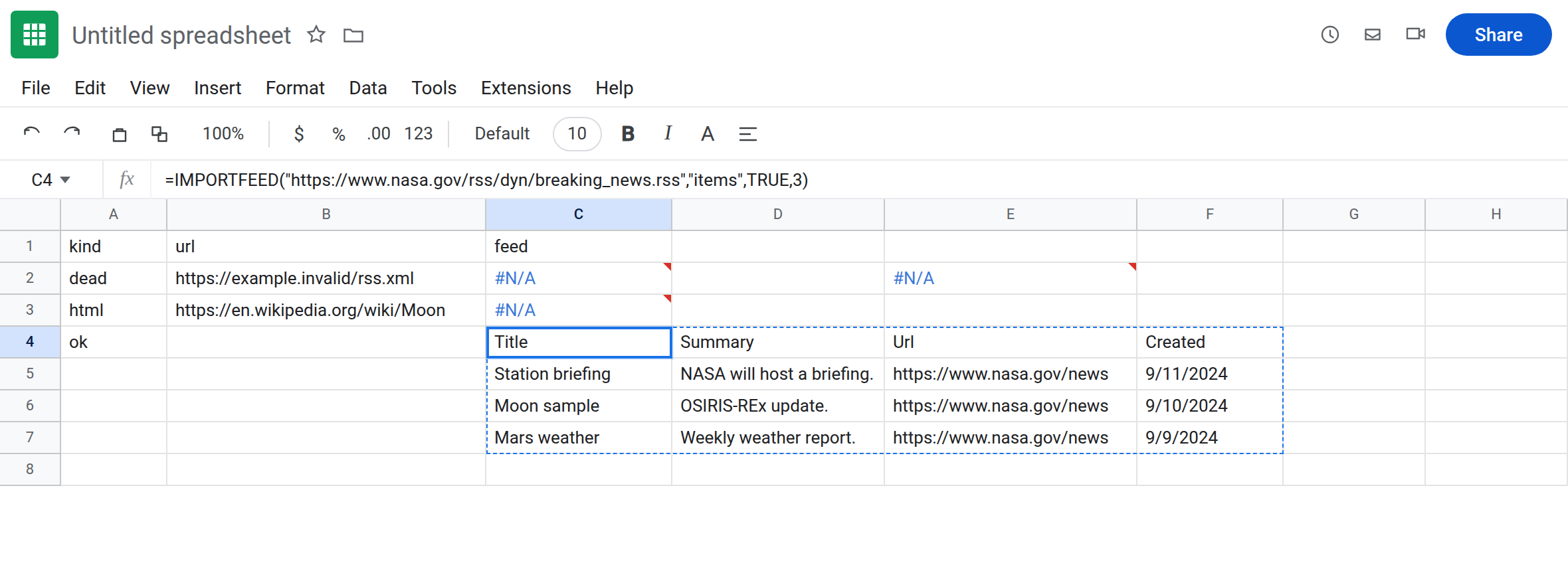Open version history clock icon
This screenshot has width=1568, height=571.
point(1330,35)
